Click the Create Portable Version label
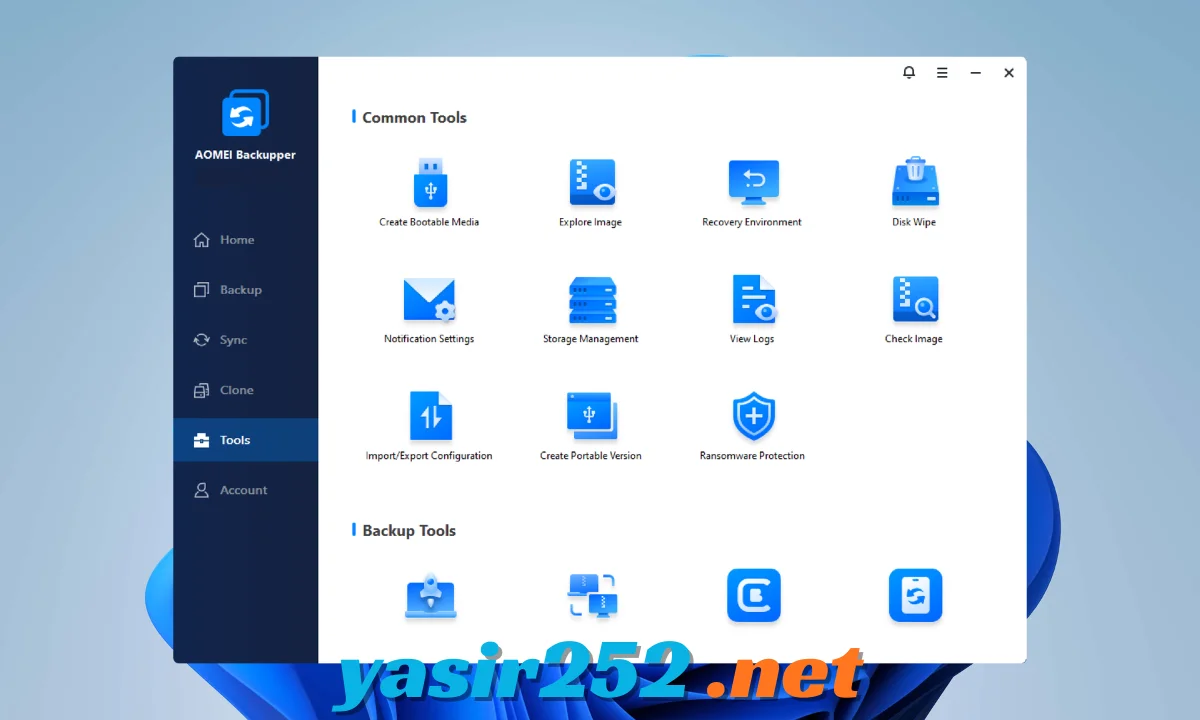 click(591, 456)
